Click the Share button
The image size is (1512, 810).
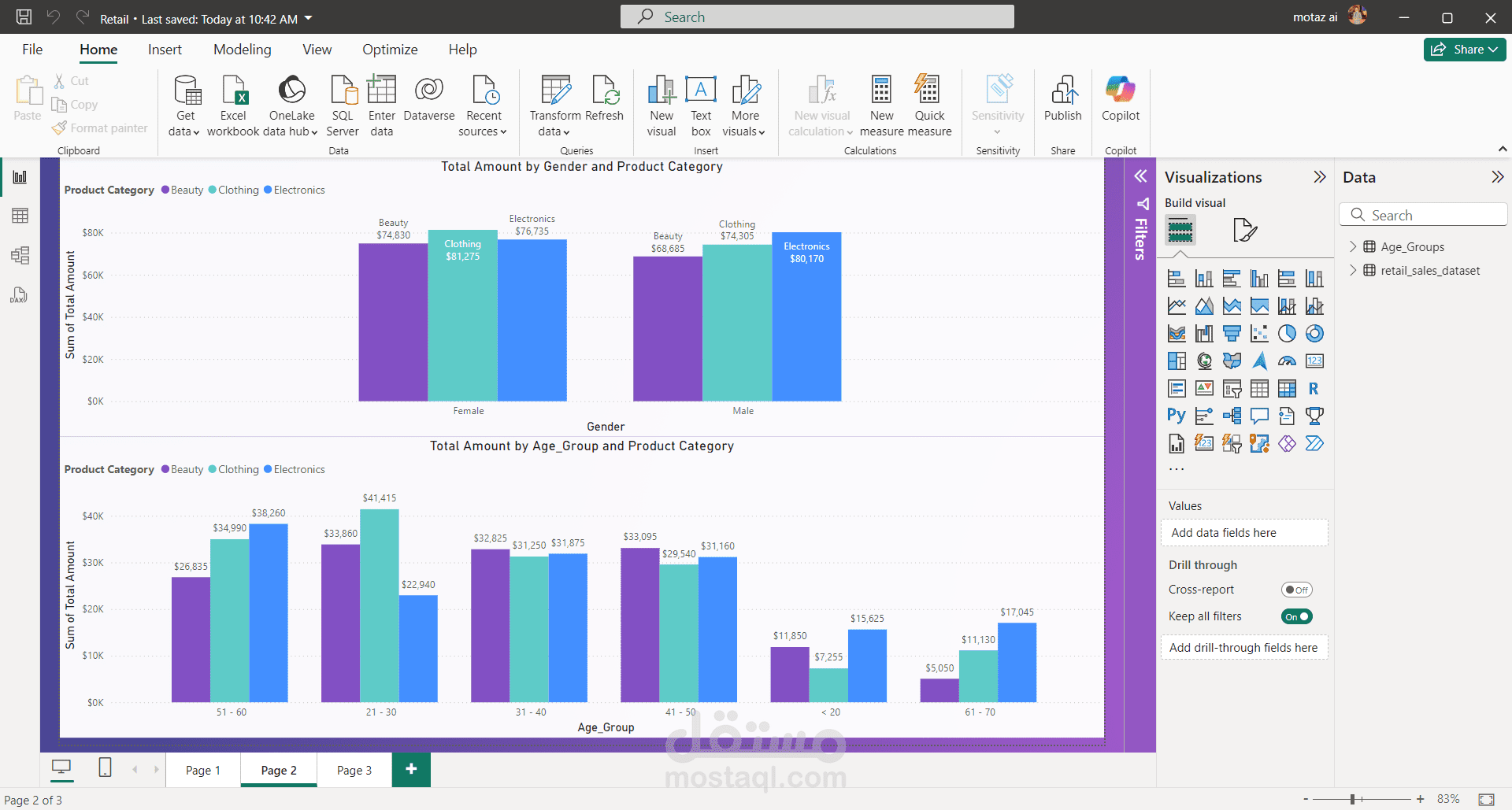click(1465, 50)
